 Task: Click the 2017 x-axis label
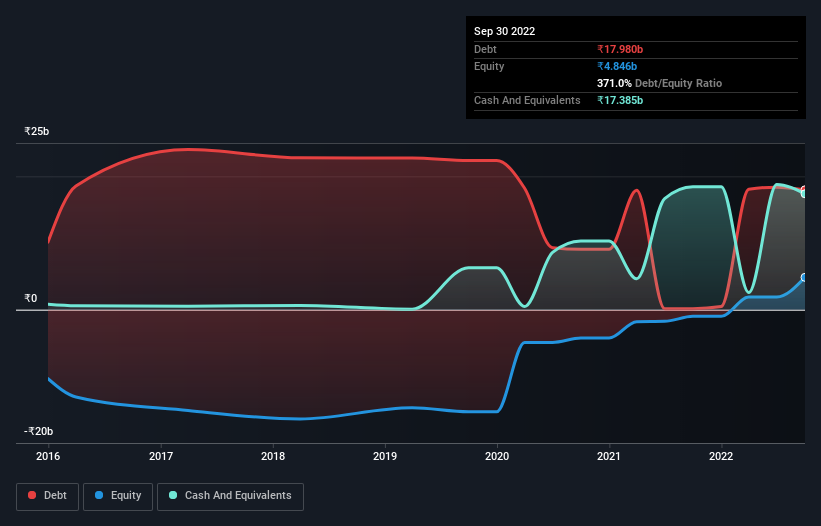(x=161, y=456)
